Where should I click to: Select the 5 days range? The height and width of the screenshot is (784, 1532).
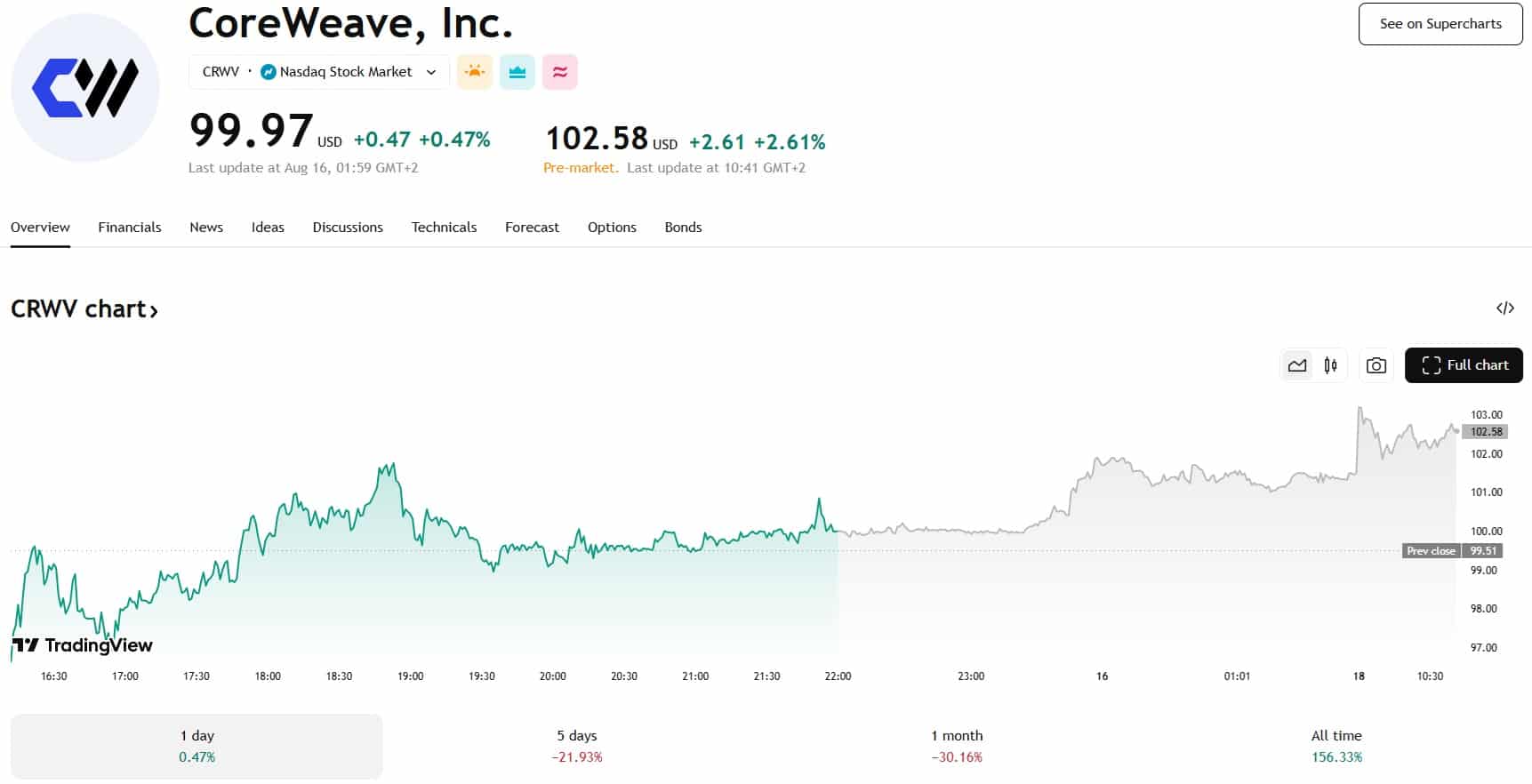pyautogui.click(x=577, y=746)
